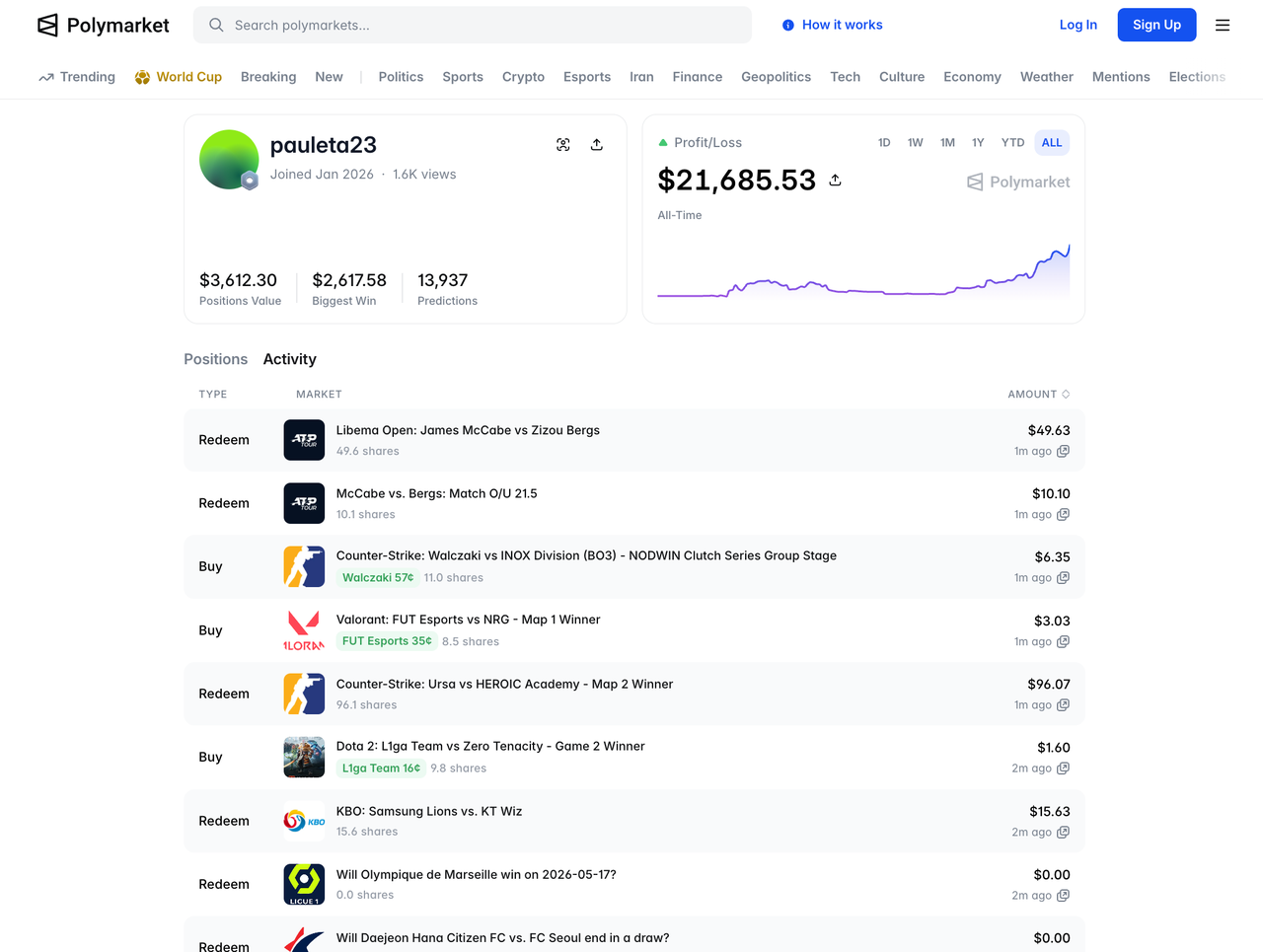Click Ligue 1 logo on Marseille row
The width and height of the screenshot is (1263, 952).
pyautogui.click(x=304, y=884)
